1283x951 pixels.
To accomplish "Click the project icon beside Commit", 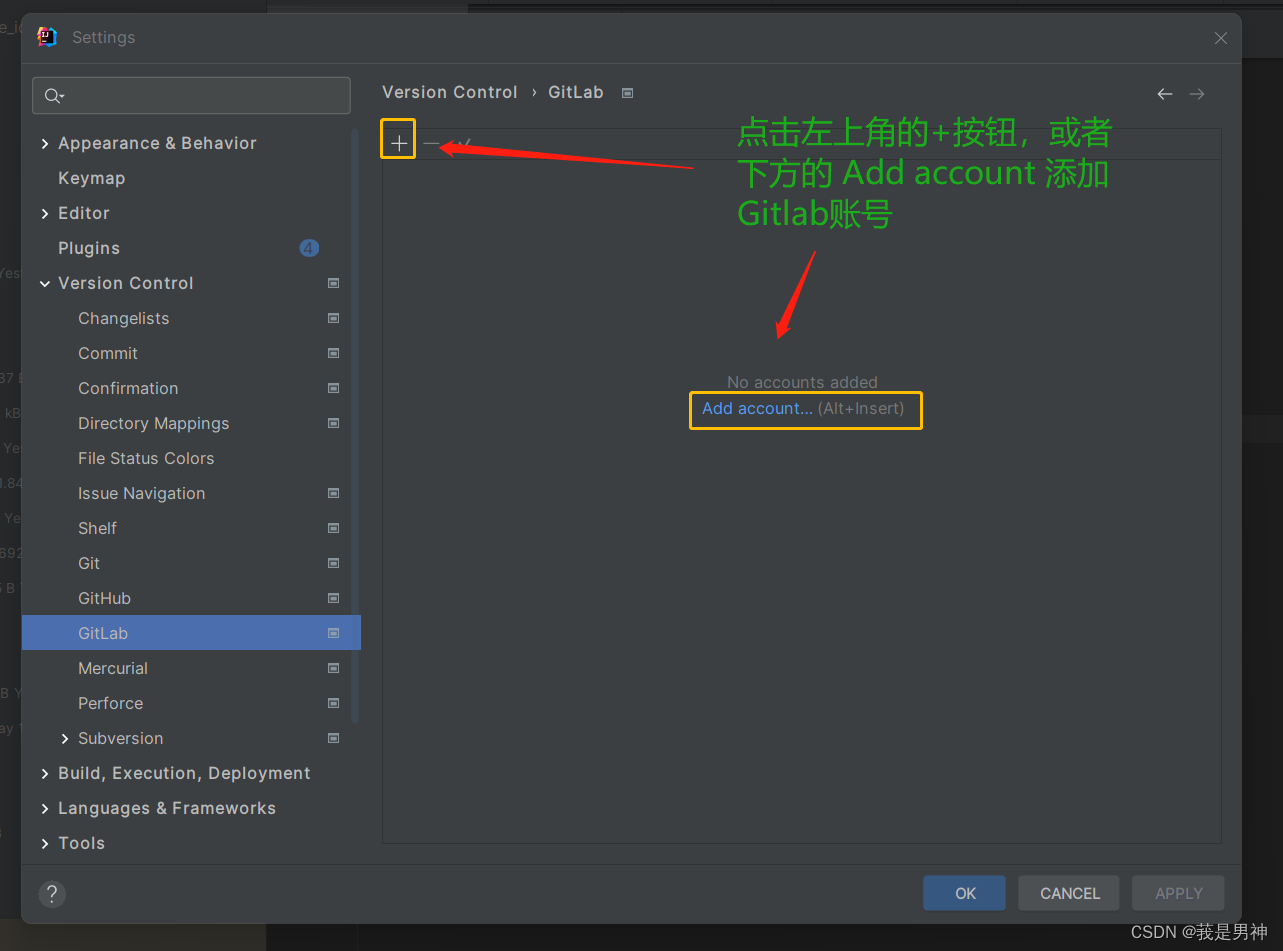I will pyautogui.click(x=334, y=353).
